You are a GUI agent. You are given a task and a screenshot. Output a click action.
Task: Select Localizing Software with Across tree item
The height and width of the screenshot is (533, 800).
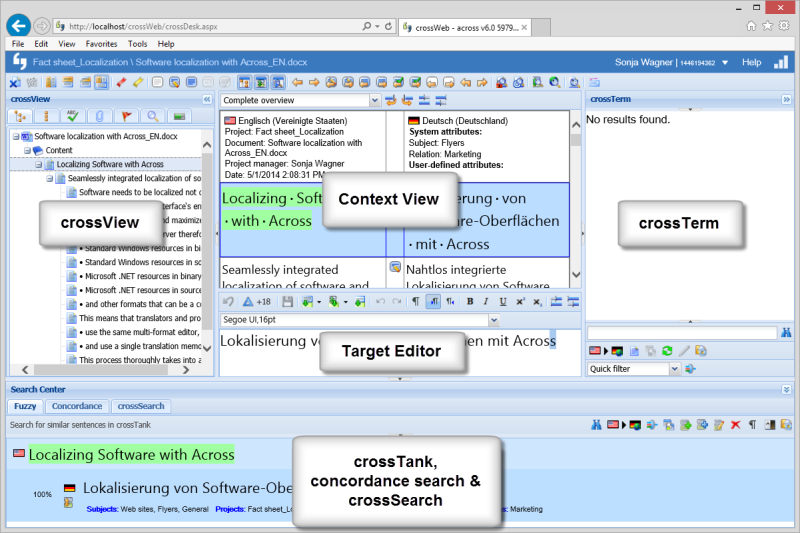(110, 164)
